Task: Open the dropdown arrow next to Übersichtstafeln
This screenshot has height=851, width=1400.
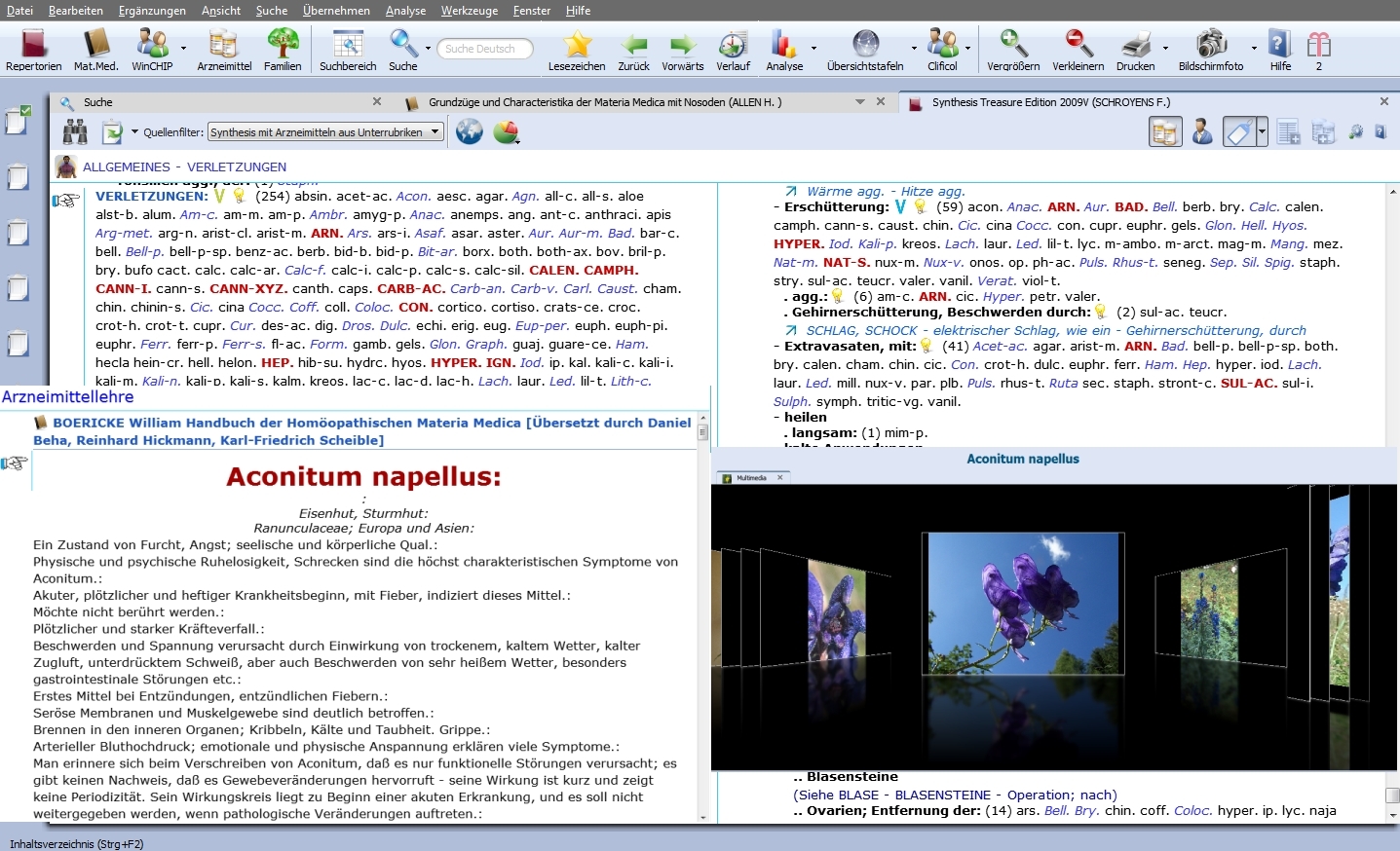Action: (914, 48)
